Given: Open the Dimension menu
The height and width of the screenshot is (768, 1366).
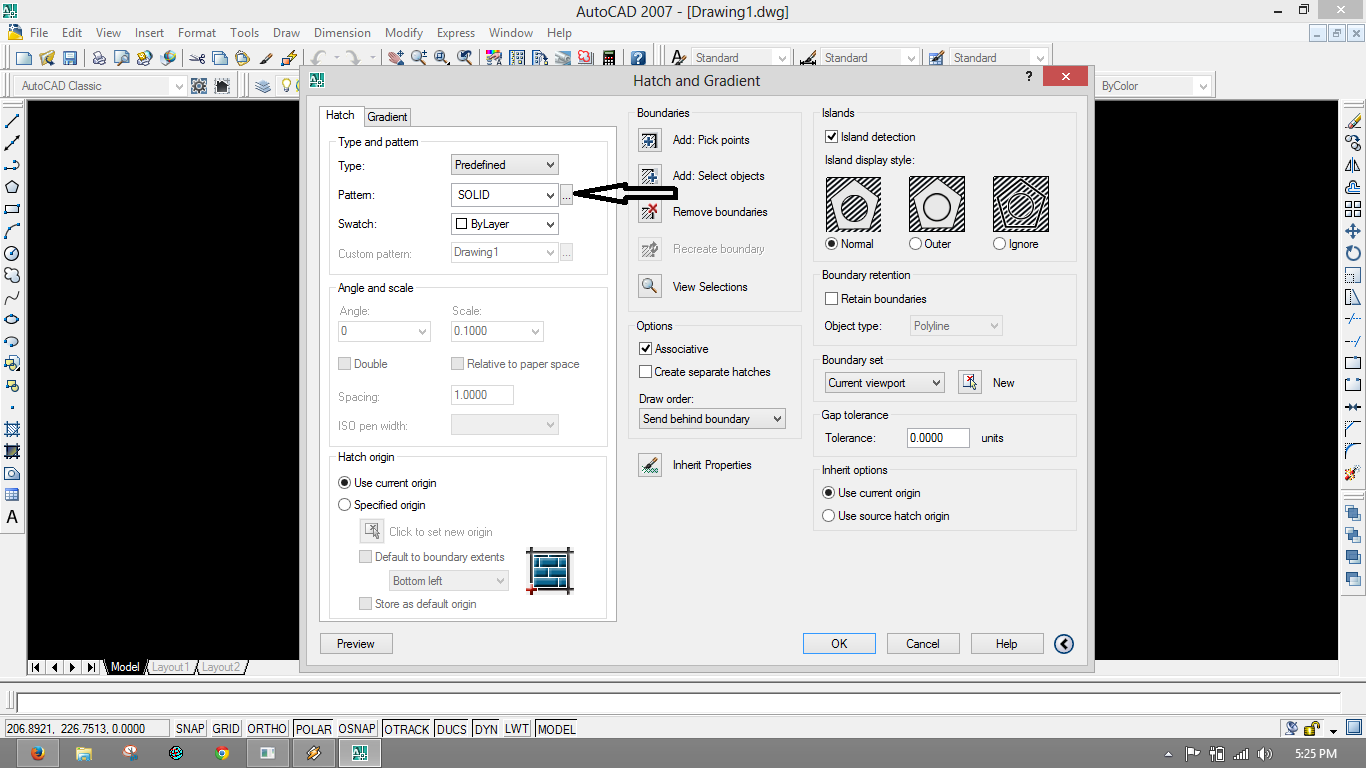Looking at the screenshot, I should pyautogui.click(x=342, y=32).
